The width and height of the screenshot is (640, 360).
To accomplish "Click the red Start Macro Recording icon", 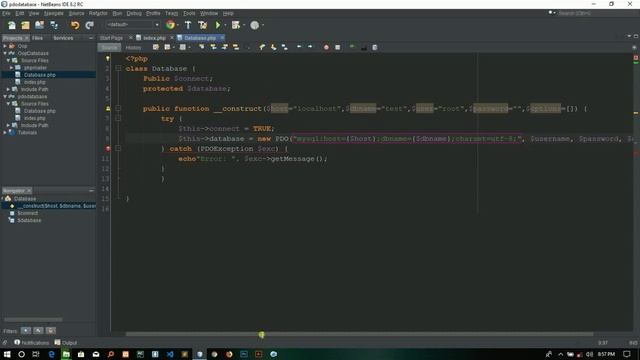I will pyautogui.click(x=326, y=47).
